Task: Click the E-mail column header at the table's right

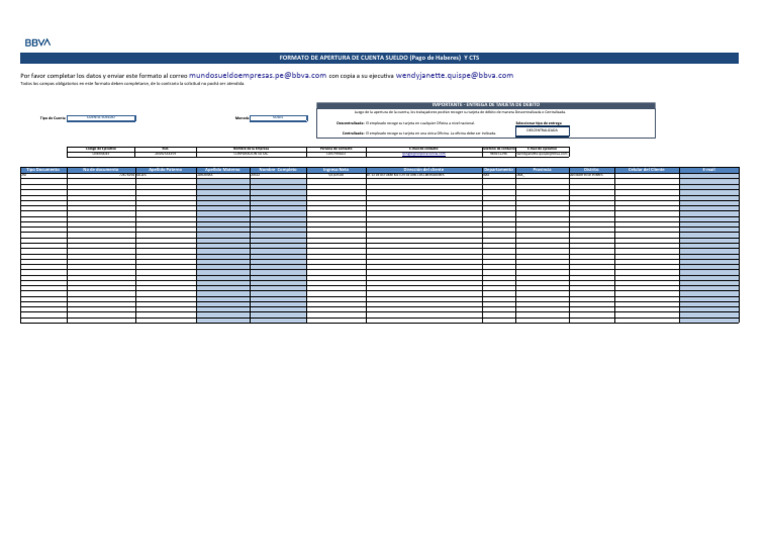Action: click(709, 169)
